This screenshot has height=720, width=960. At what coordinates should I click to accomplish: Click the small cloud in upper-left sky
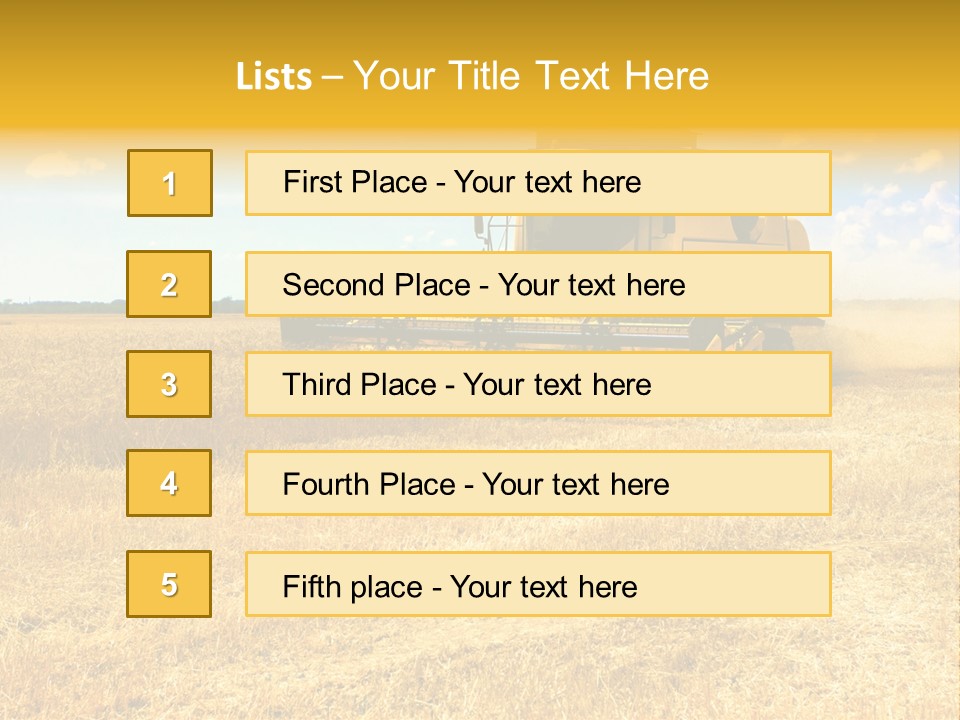point(61,165)
